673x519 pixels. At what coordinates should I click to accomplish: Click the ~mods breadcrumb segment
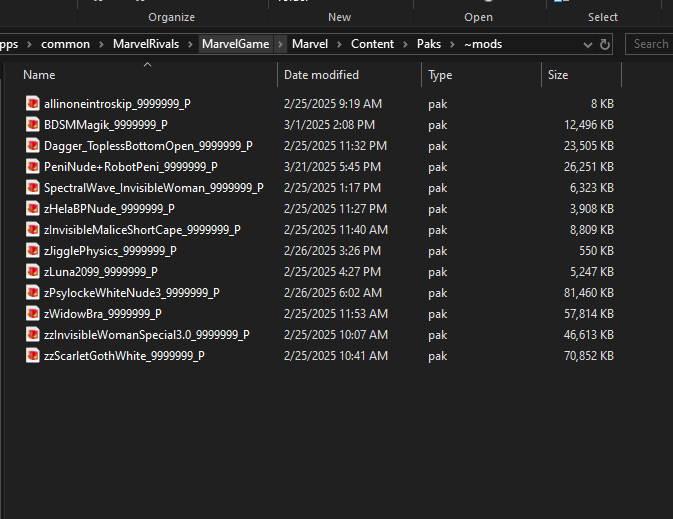(483, 44)
